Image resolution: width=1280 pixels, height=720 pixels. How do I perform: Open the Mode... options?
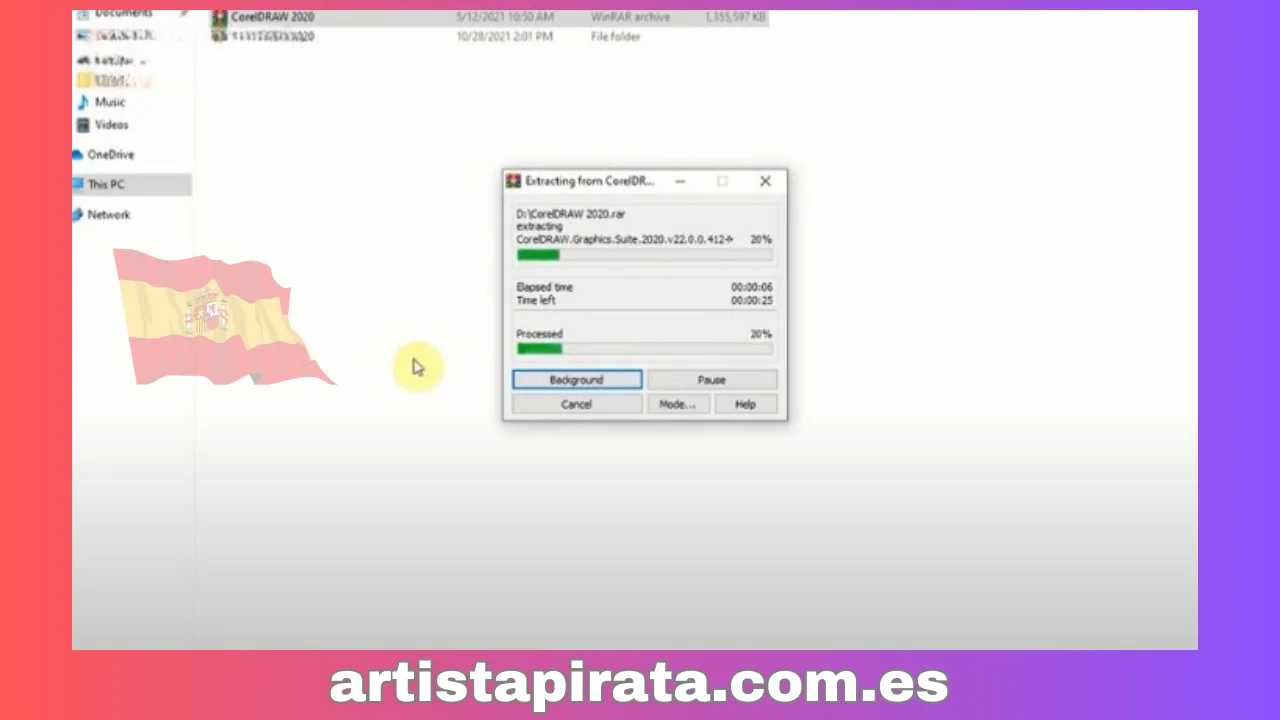677,404
